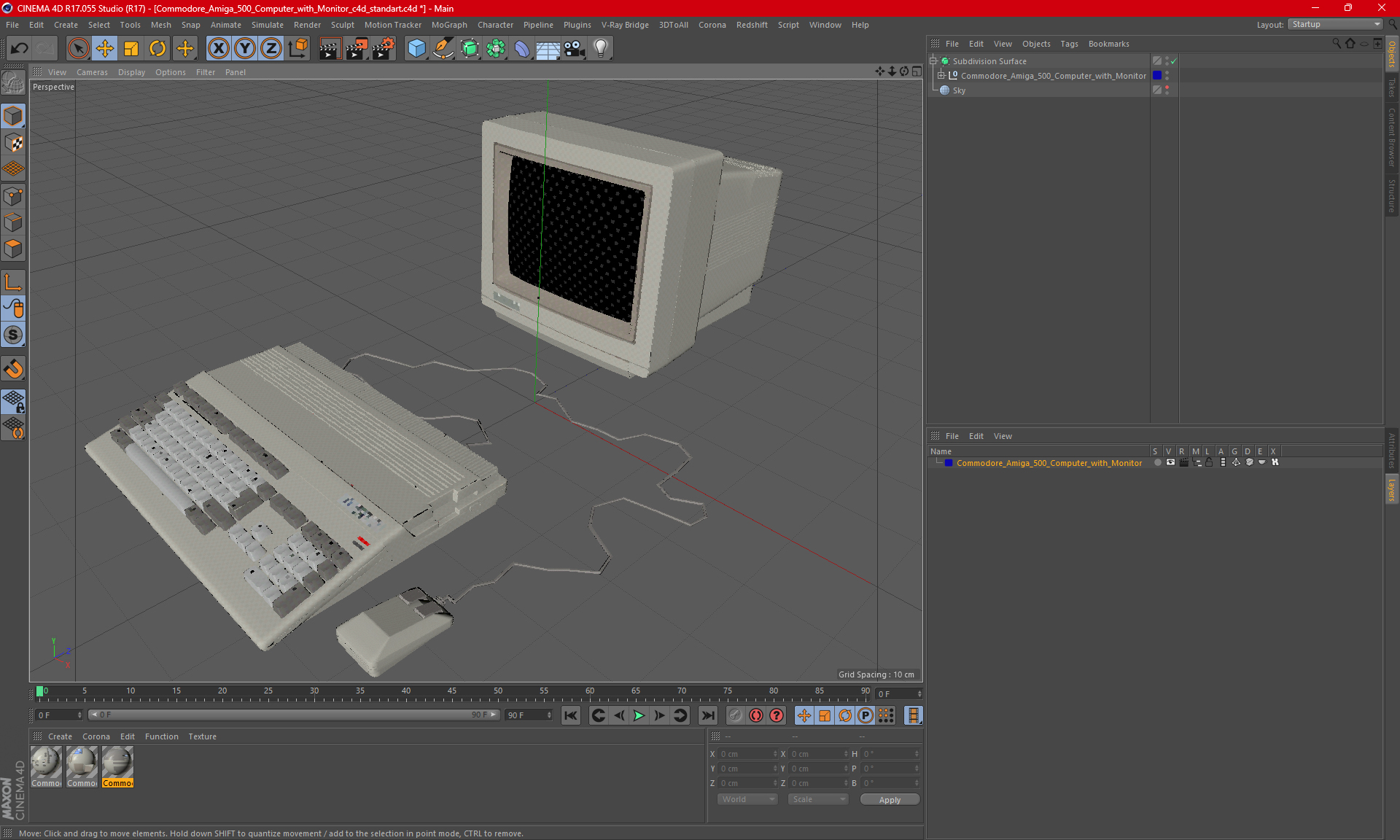1400x840 pixels.
Task: Render the active view
Action: point(330,49)
